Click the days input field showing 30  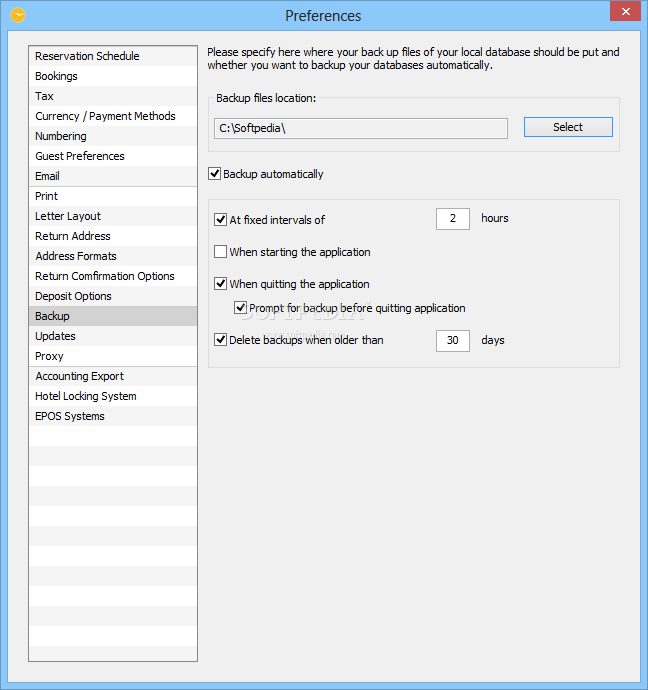453,341
